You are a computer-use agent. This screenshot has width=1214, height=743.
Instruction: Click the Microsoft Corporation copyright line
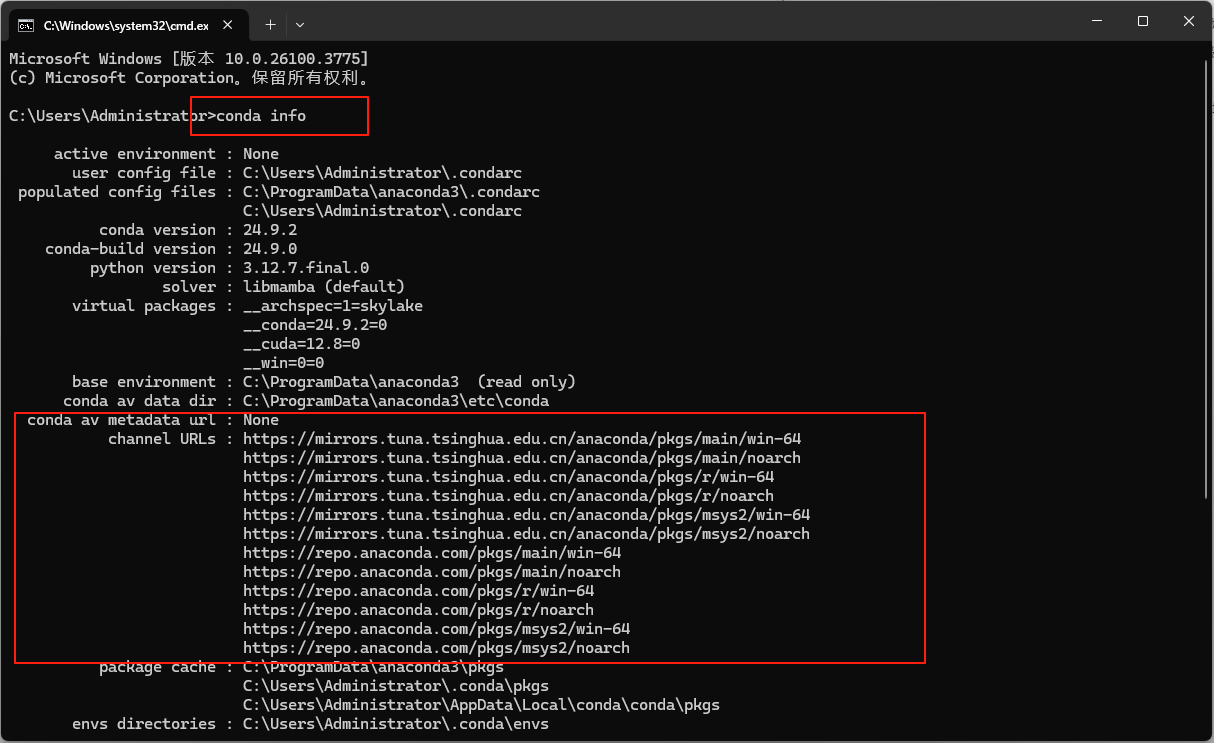[x=189, y=78]
